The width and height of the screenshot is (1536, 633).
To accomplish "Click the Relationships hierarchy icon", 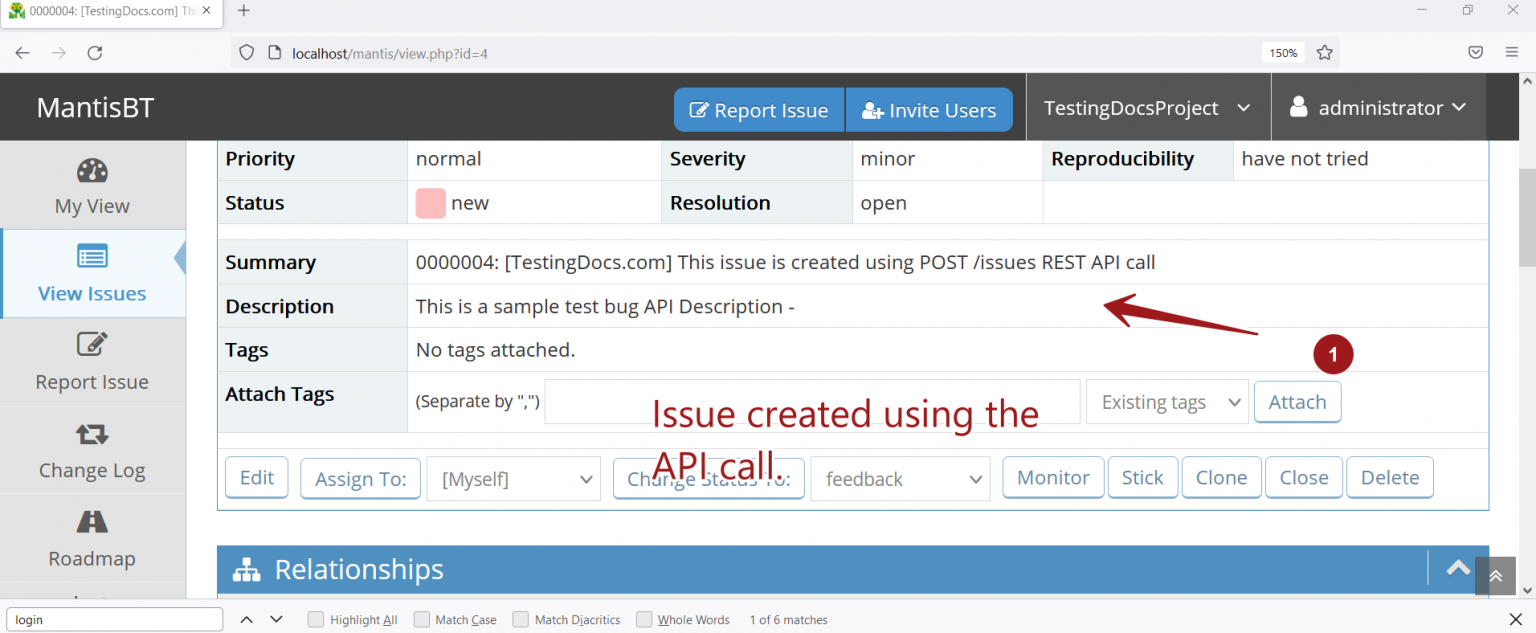I will (x=246, y=569).
